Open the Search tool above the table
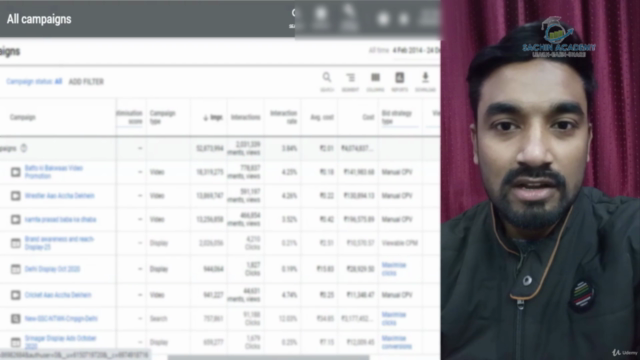This screenshot has width=640, height=360. [327, 82]
